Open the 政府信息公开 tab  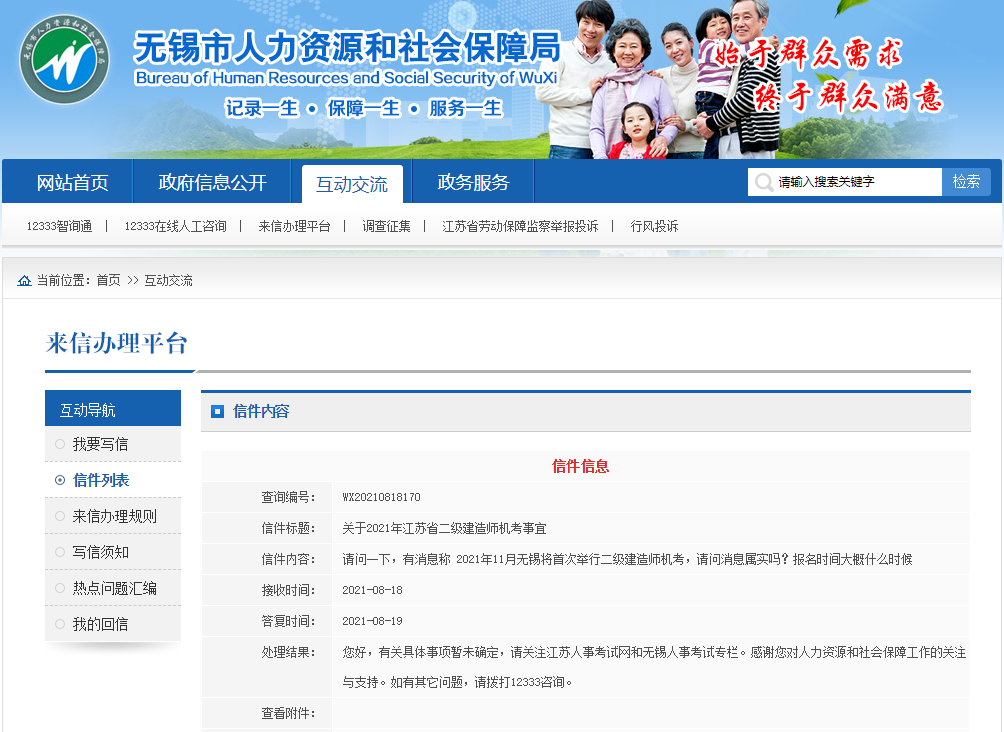(x=212, y=182)
